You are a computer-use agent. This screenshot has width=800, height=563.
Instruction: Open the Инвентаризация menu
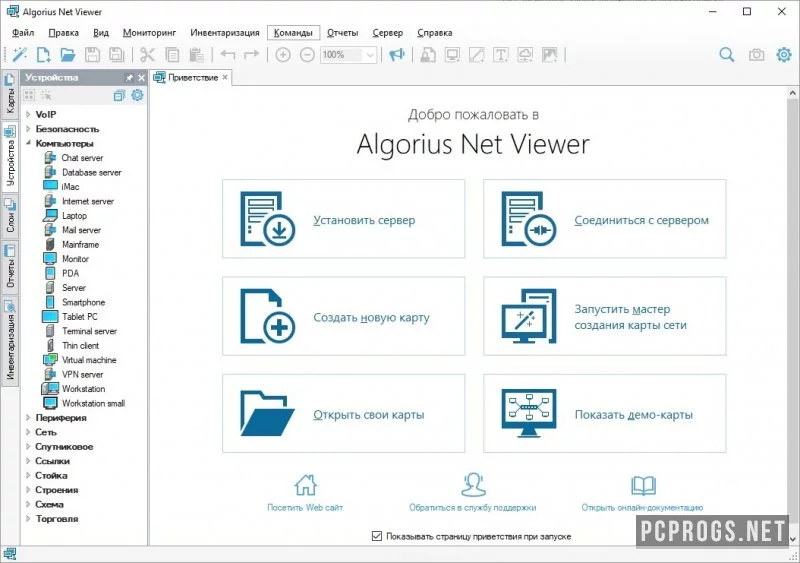225,33
